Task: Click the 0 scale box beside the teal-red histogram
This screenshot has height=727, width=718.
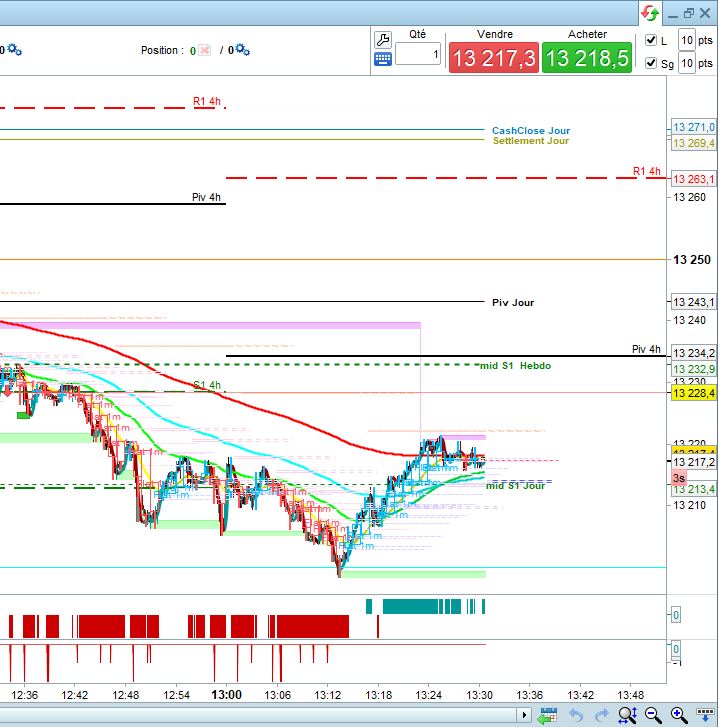Action: point(676,615)
